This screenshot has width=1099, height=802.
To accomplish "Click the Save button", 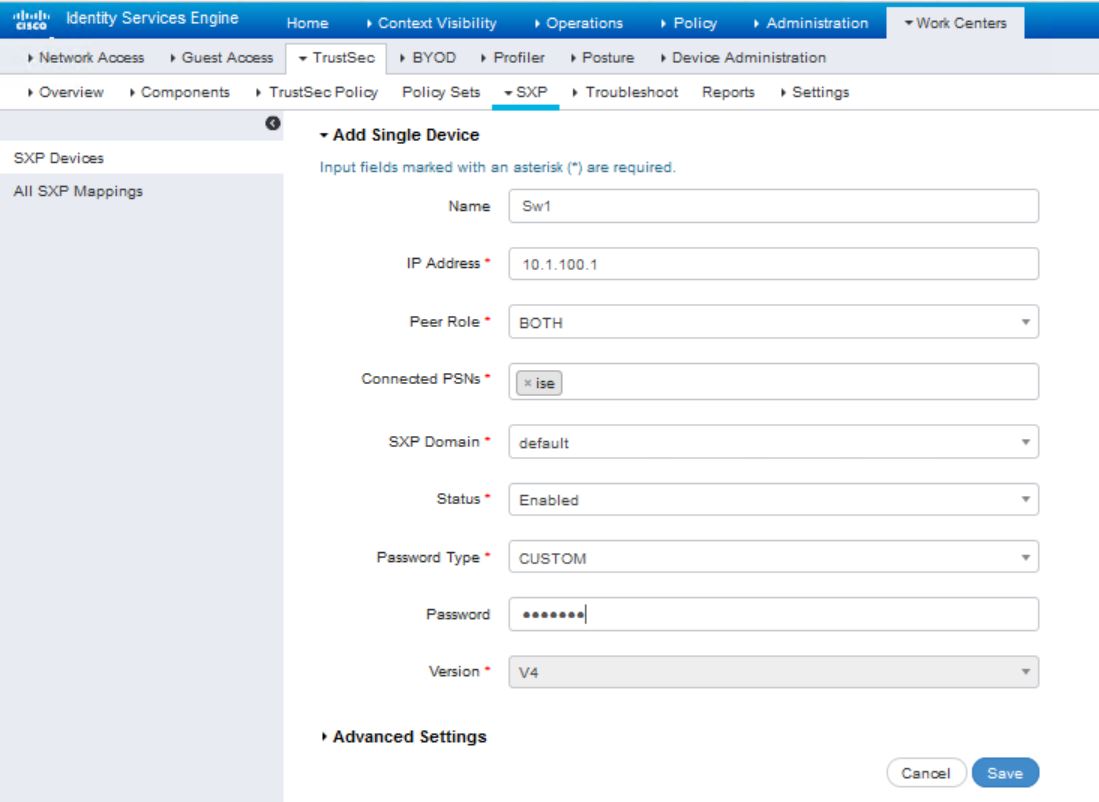I will click(x=1005, y=773).
